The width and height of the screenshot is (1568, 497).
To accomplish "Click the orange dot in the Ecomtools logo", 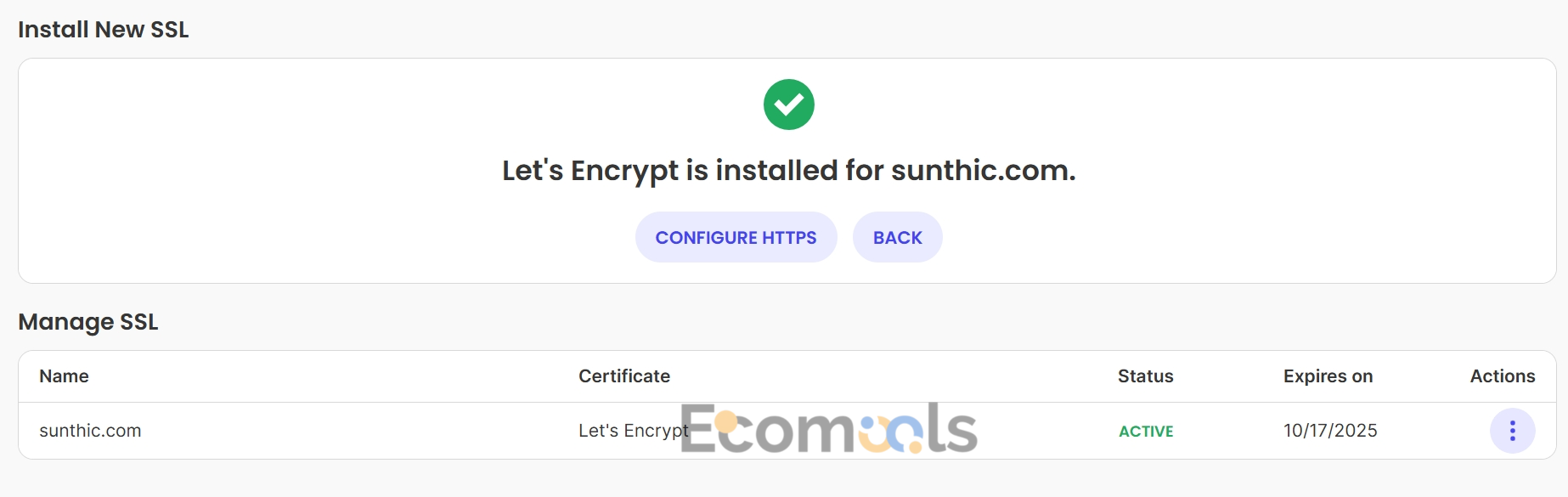I will (726, 421).
